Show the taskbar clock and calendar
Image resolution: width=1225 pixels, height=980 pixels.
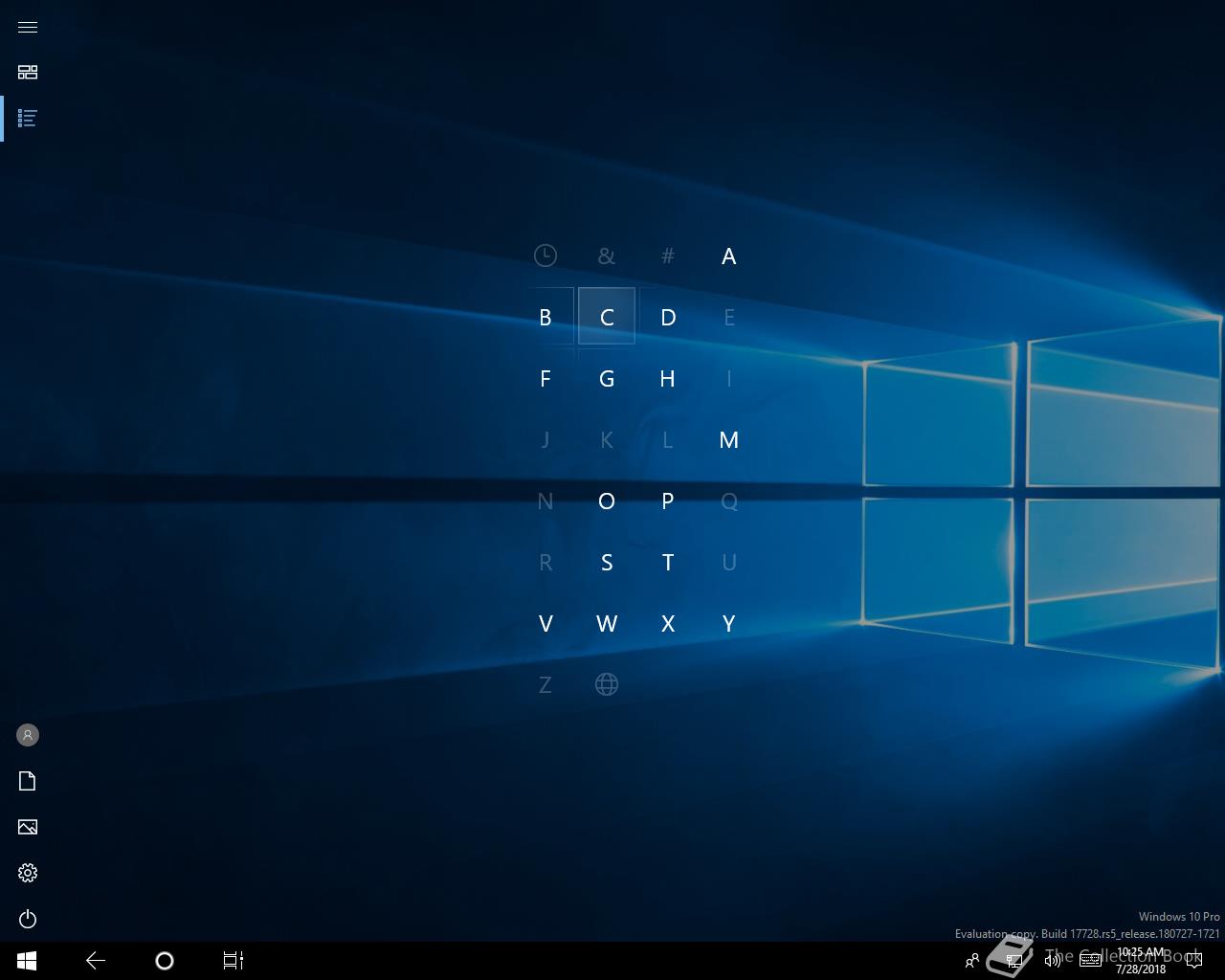coord(1141,961)
